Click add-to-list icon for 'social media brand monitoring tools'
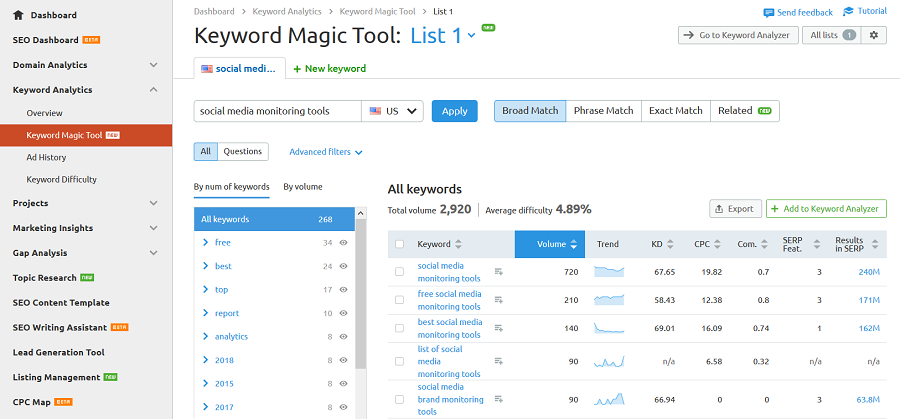The image size is (900, 419). (499, 399)
